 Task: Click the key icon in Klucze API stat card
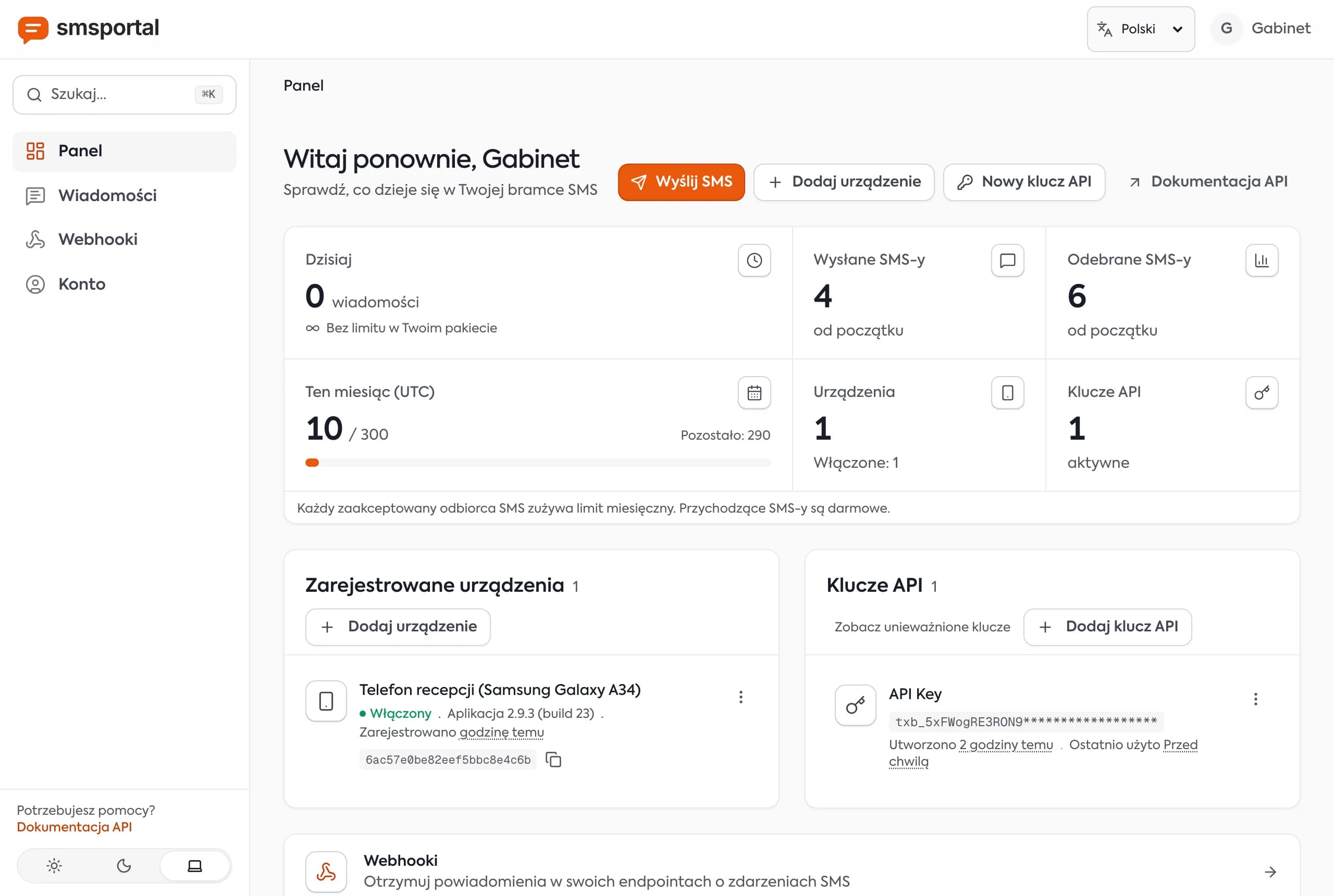pos(1262,393)
